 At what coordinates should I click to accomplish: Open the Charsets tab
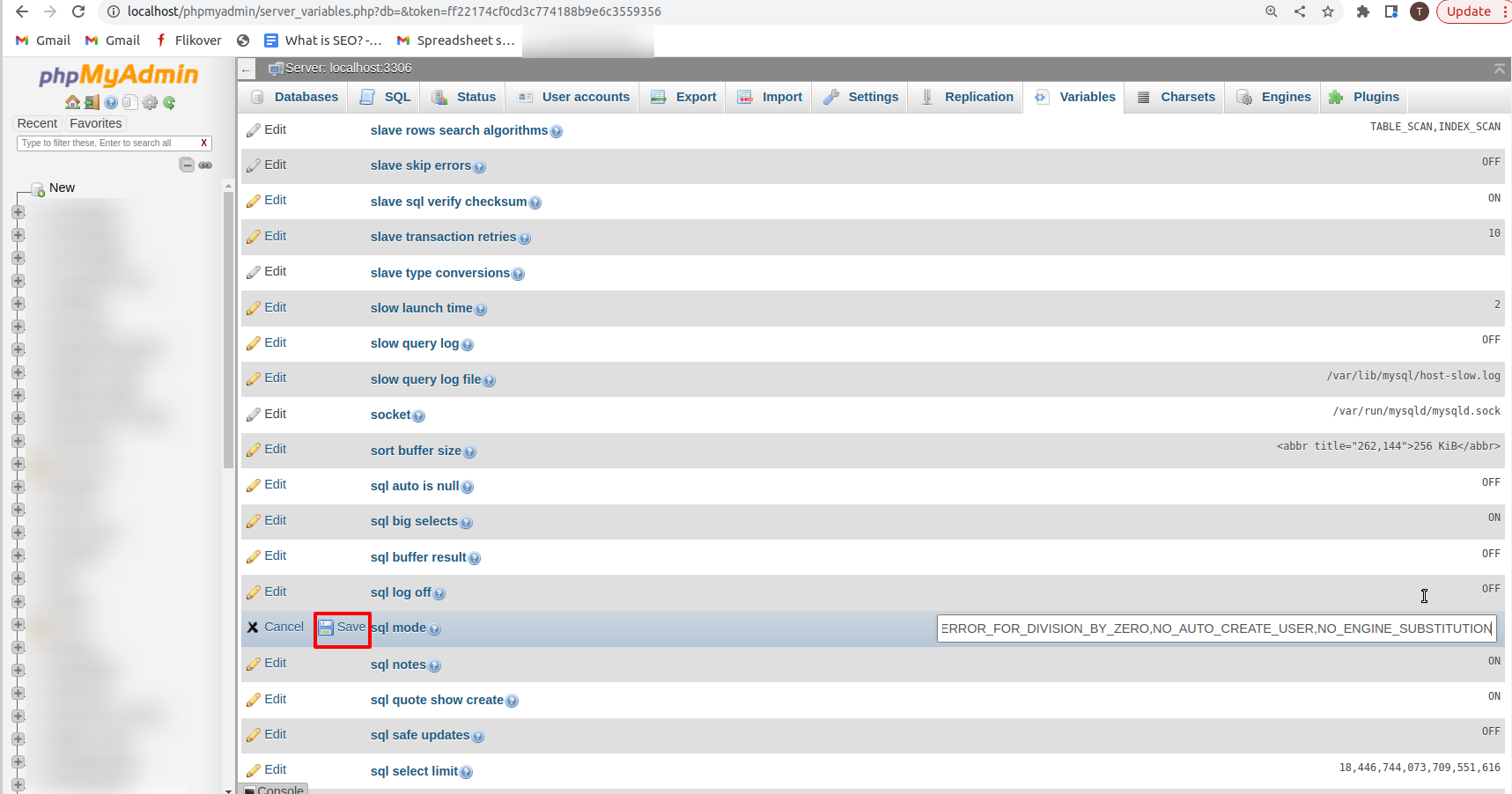tap(1176, 97)
